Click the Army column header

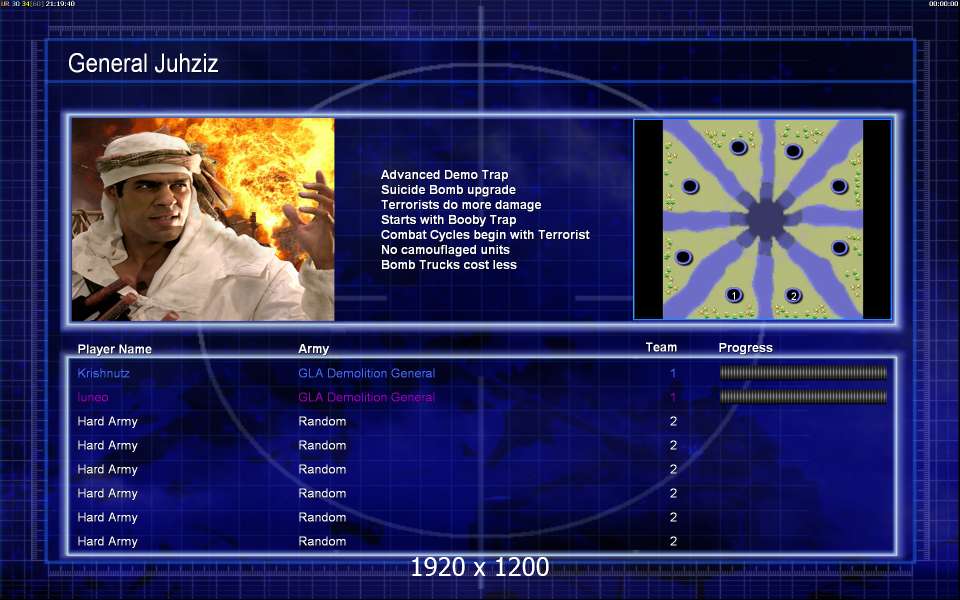pos(313,349)
